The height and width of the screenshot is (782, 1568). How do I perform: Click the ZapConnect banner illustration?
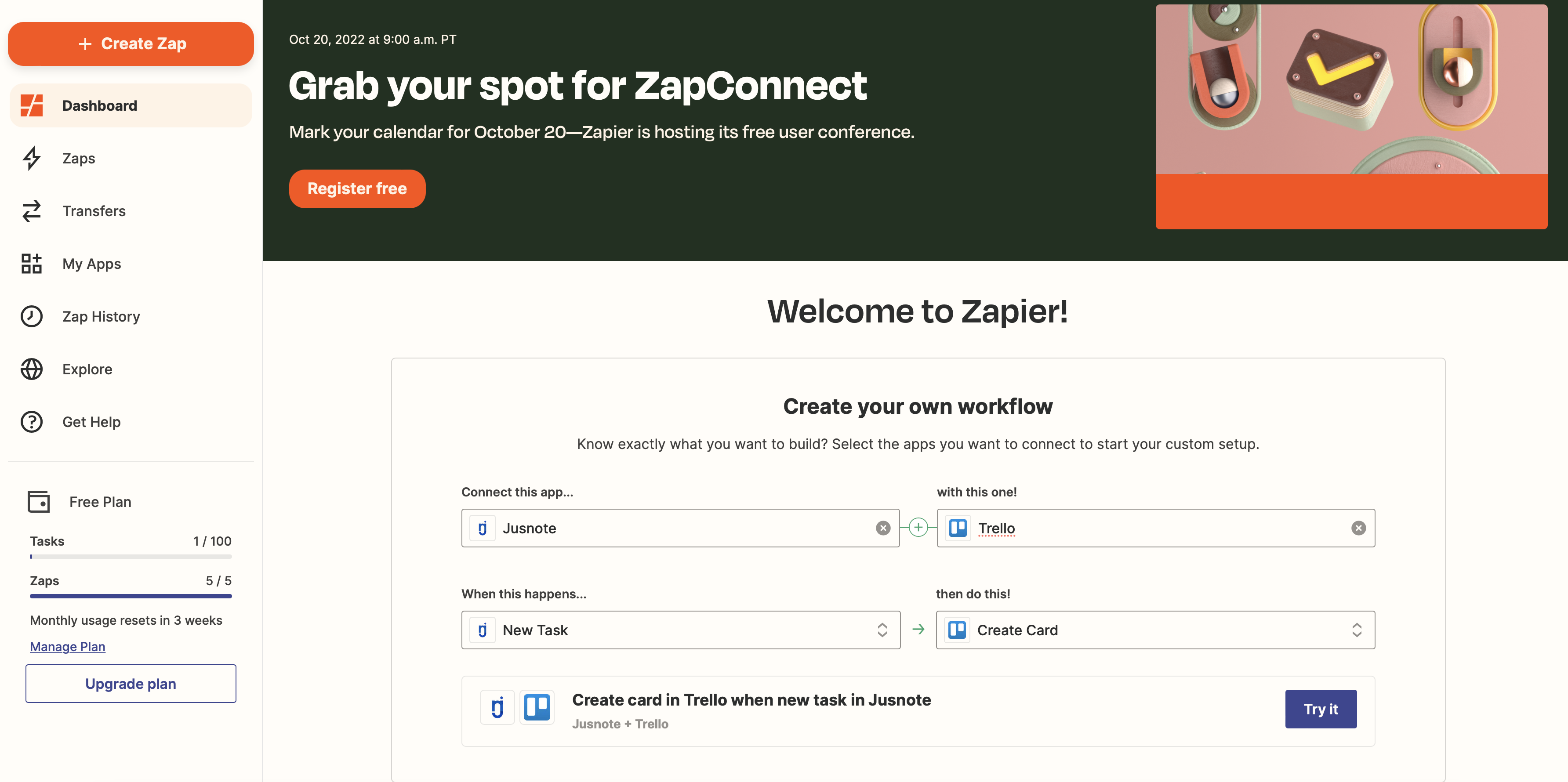[x=1351, y=117]
